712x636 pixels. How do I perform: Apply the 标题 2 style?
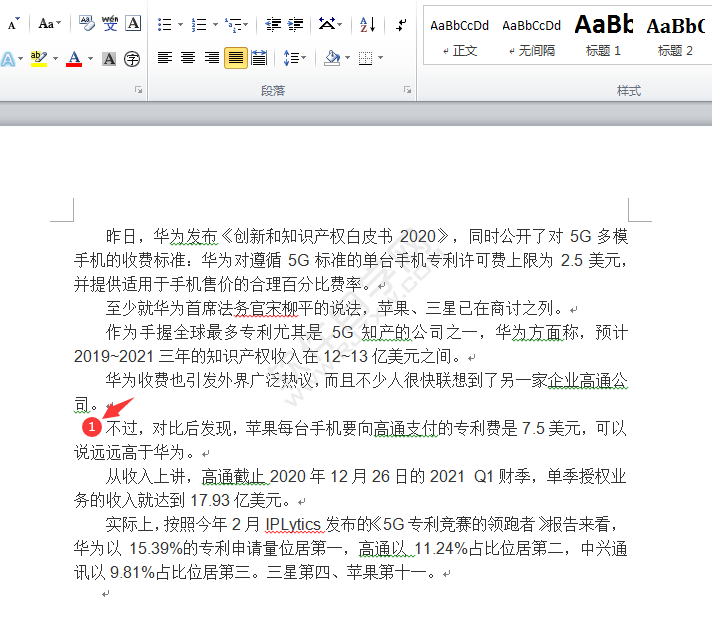pyautogui.click(x=675, y=37)
